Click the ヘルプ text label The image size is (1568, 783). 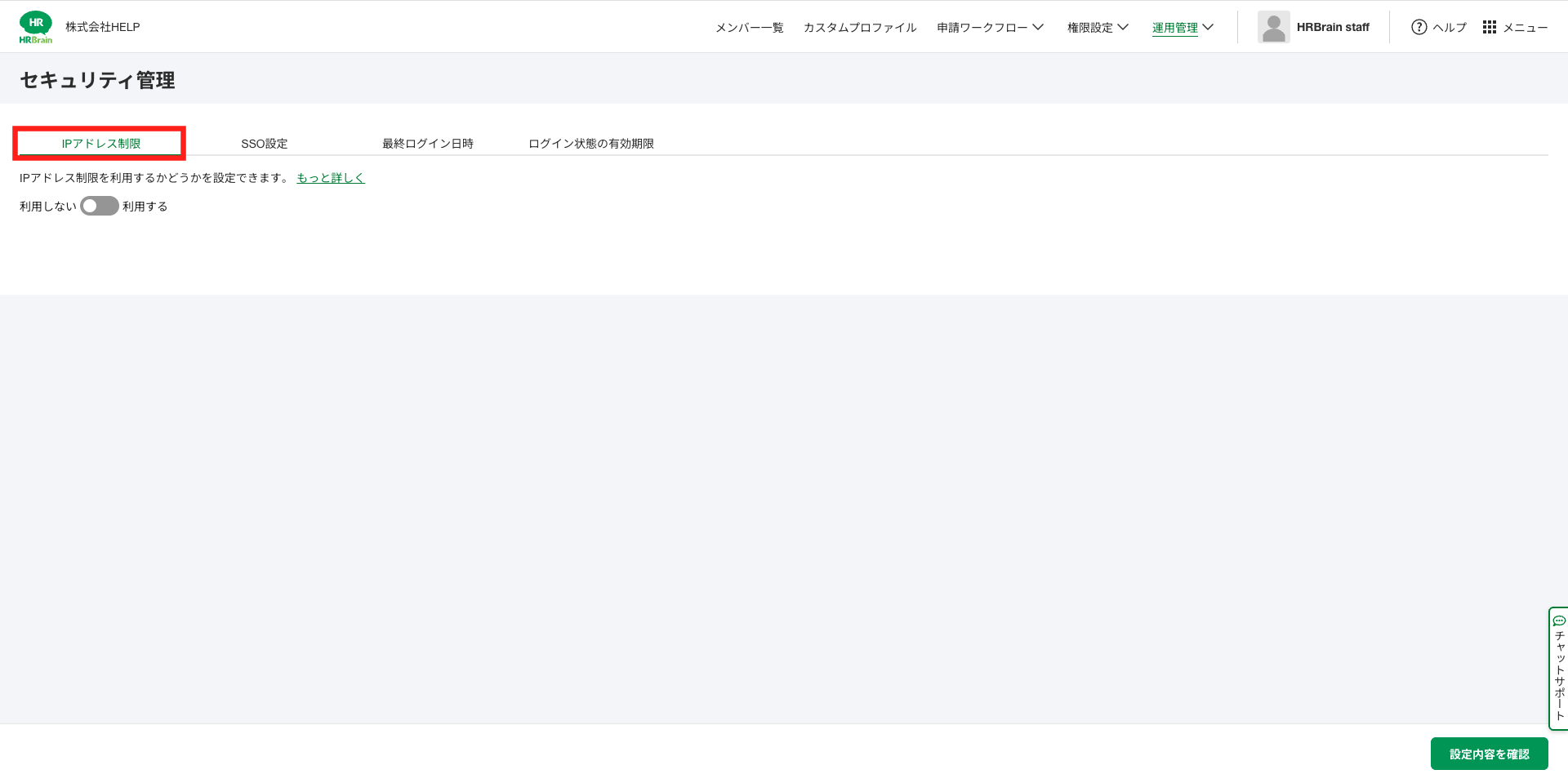pos(1450,27)
